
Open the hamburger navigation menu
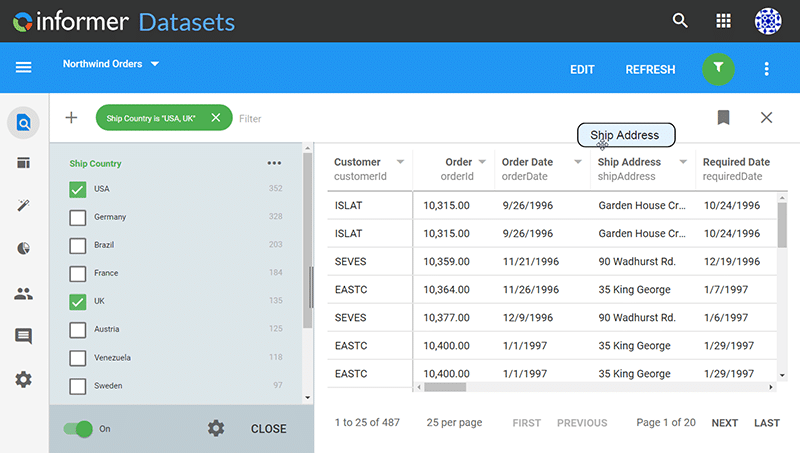(x=23, y=67)
